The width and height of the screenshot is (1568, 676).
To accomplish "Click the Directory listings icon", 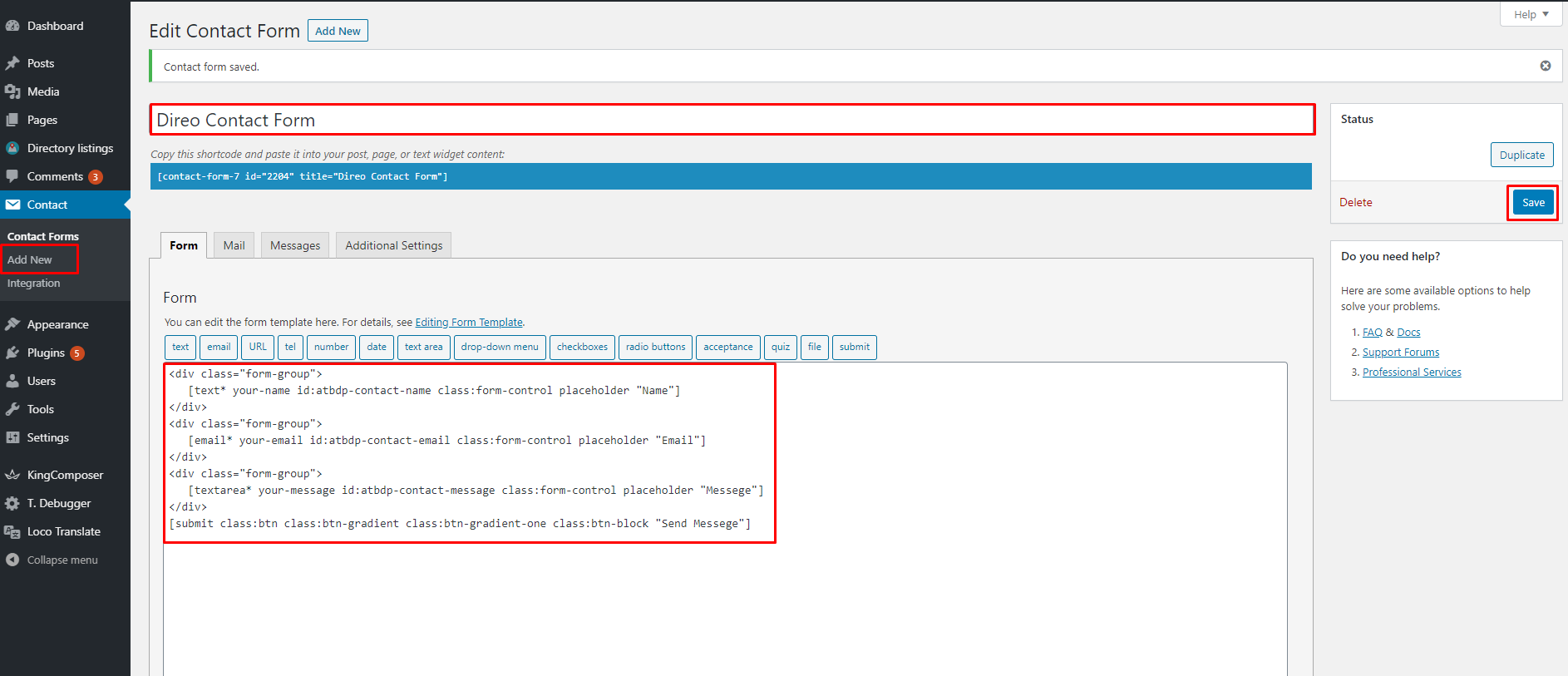I will 12,148.
